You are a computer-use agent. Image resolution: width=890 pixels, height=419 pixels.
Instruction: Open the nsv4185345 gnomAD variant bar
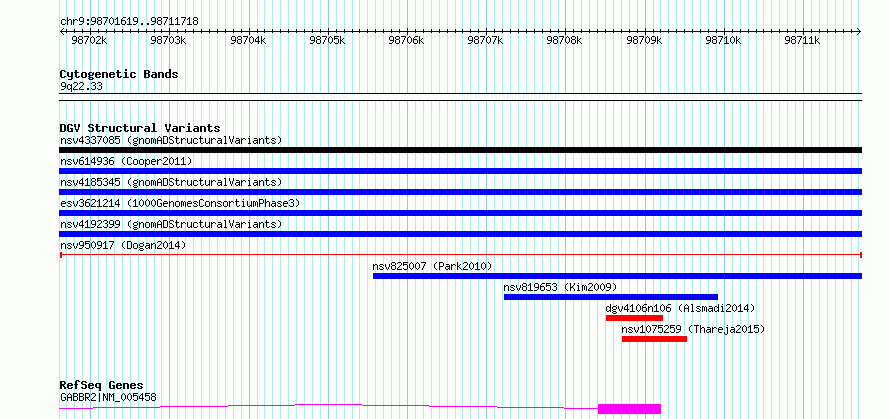click(460, 192)
